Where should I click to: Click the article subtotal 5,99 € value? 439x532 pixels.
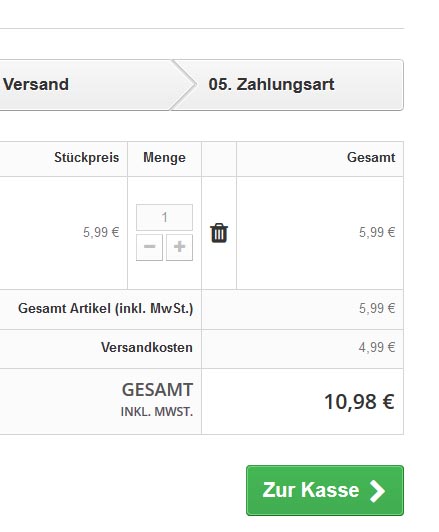pos(377,308)
